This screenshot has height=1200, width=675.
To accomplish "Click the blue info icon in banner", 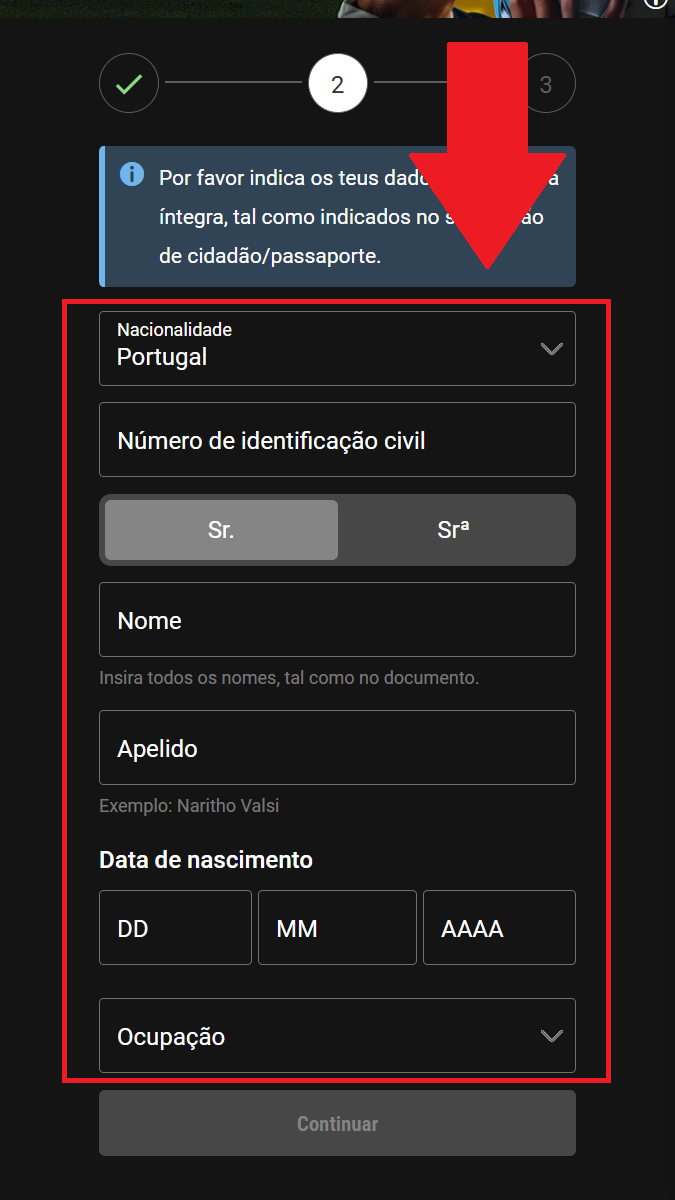I will point(131,175).
